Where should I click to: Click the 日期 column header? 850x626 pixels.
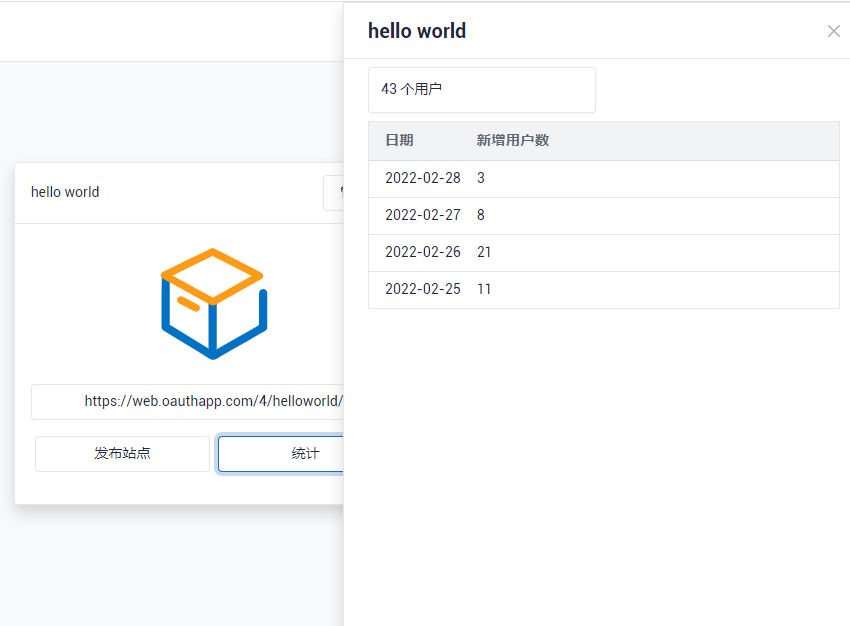click(399, 140)
